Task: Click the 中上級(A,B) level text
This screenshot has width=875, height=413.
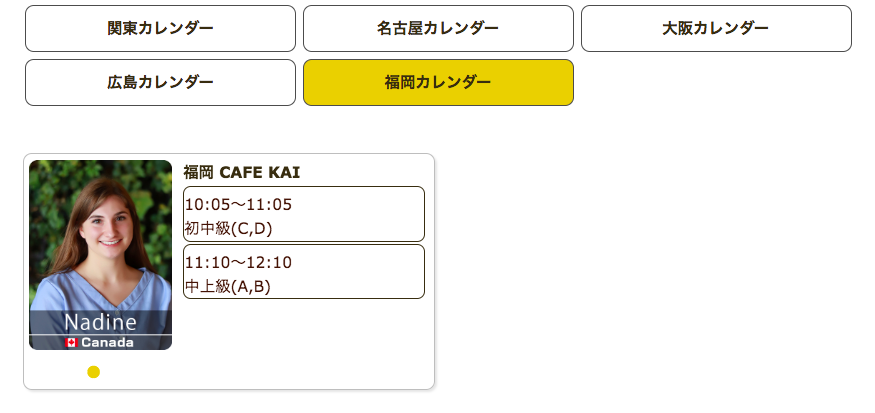Action: (229, 286)
